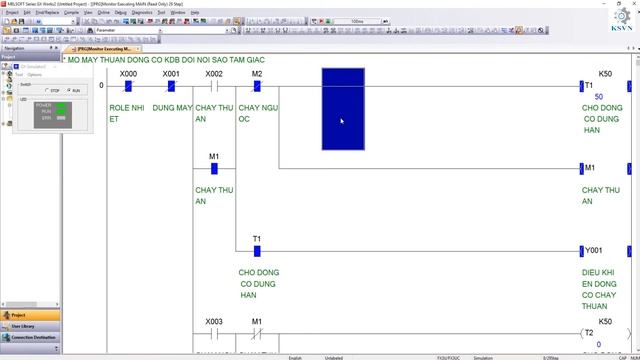This screenshot has height=360, width=640.
Task: Open the Project view button
Action: [30, 315]
